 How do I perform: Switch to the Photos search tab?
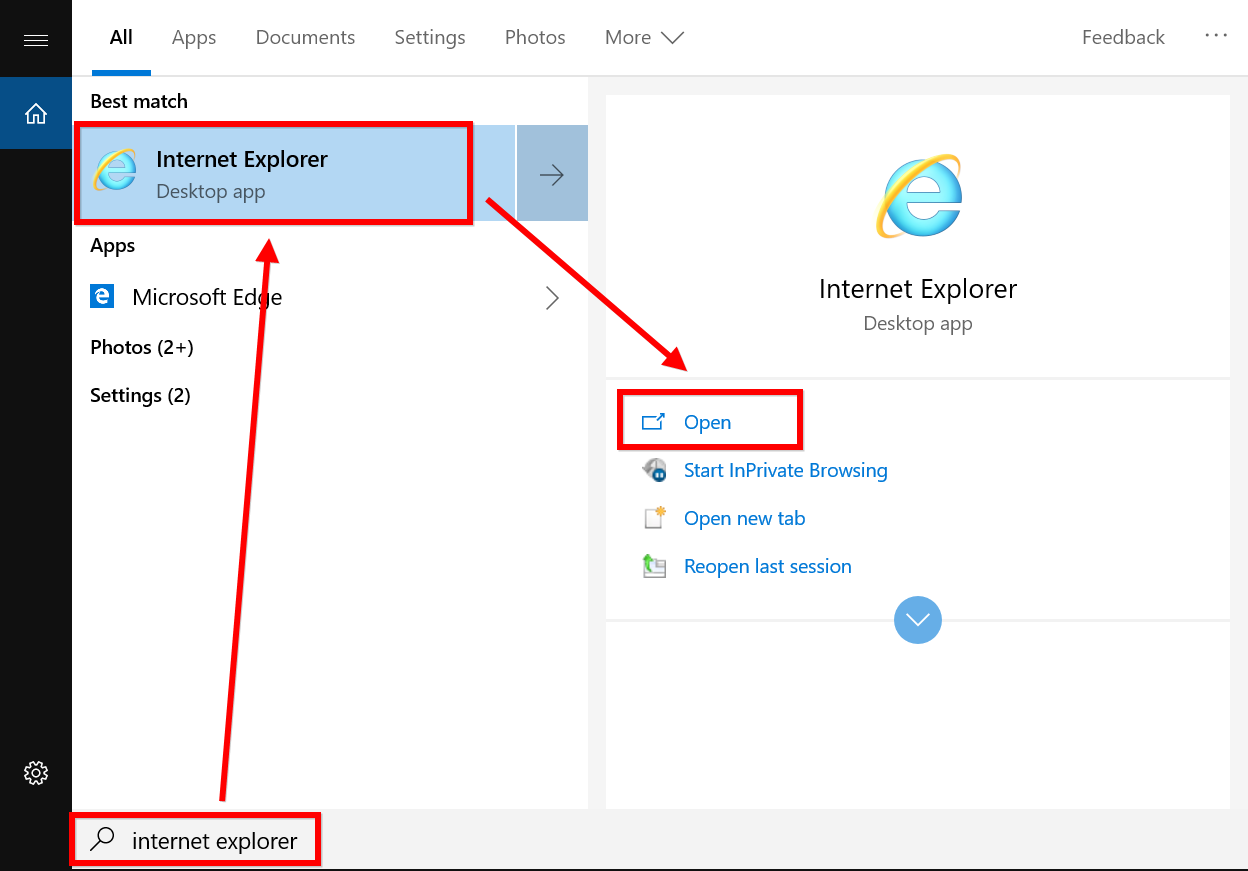click(x=534, y=37)
